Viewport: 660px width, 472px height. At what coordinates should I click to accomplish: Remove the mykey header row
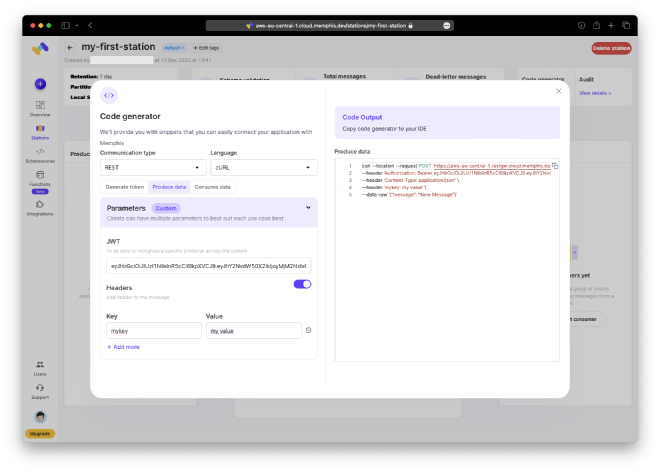(x=308, y=330)
